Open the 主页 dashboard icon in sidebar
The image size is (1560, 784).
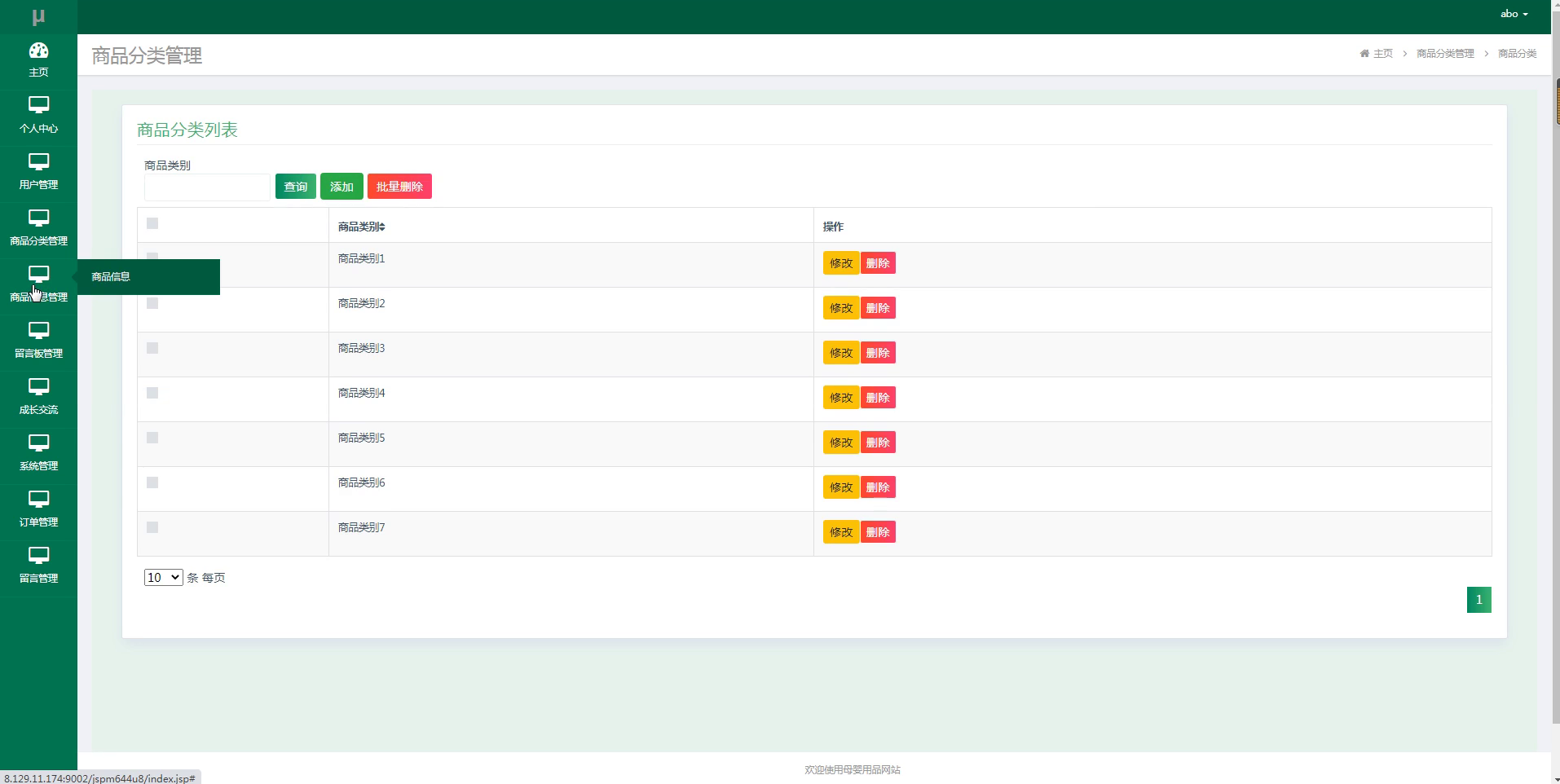(38, 51)
